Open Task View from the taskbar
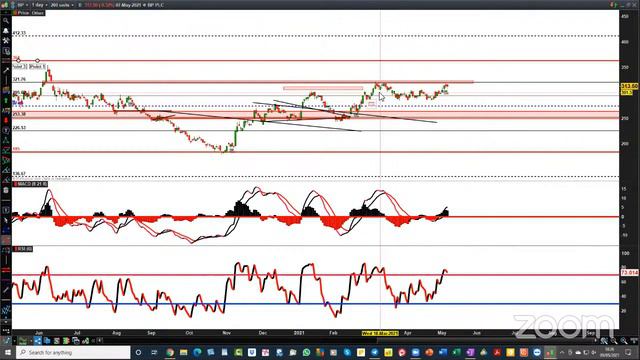 click(x=154, y=353)
